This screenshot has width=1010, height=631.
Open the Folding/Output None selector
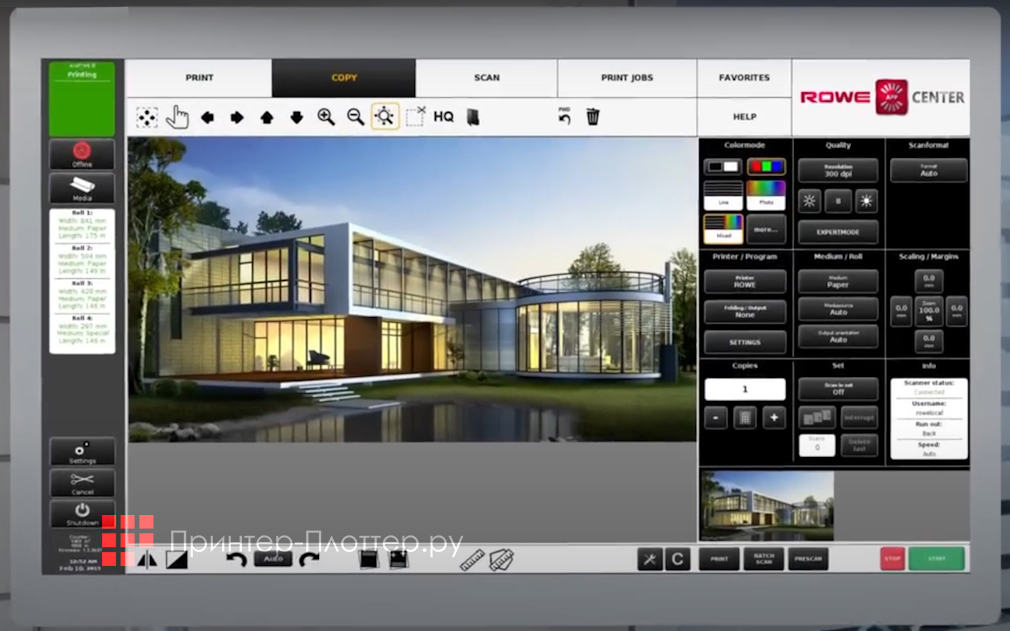click(x=744, y=311)
